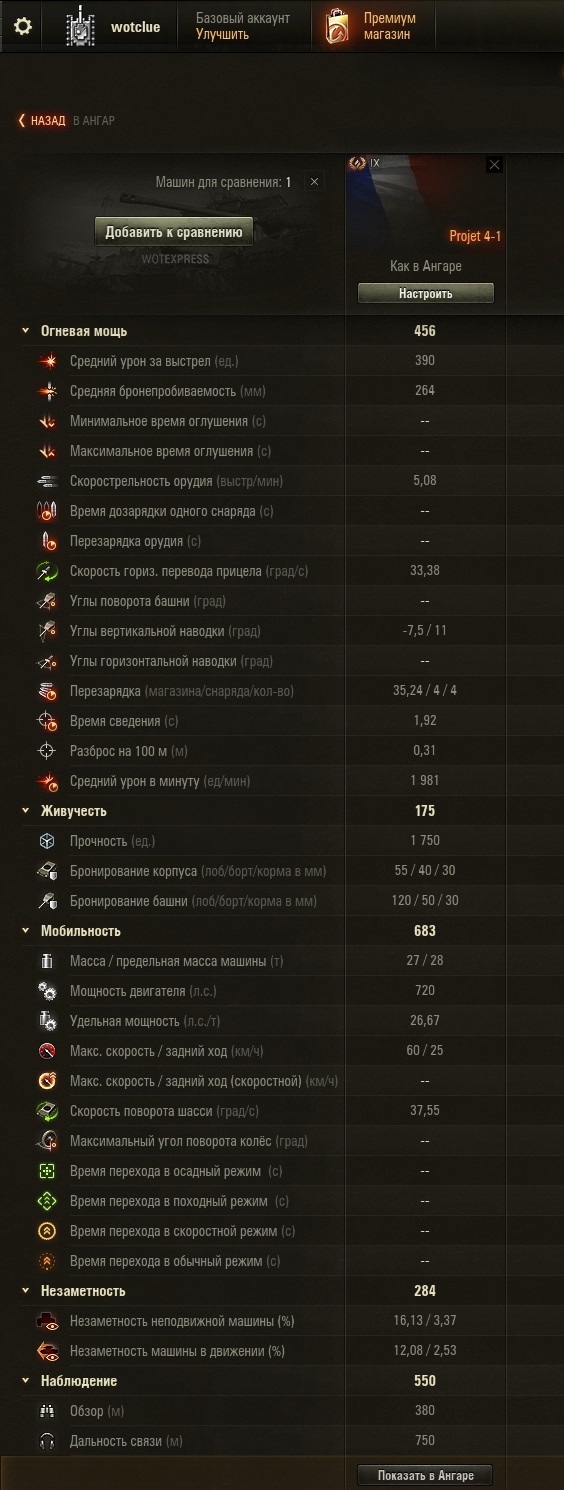The height and width of the screenshot is (1490, 564).
Task: Click the Время сведения aiming icon
Action: coord(48,721)
